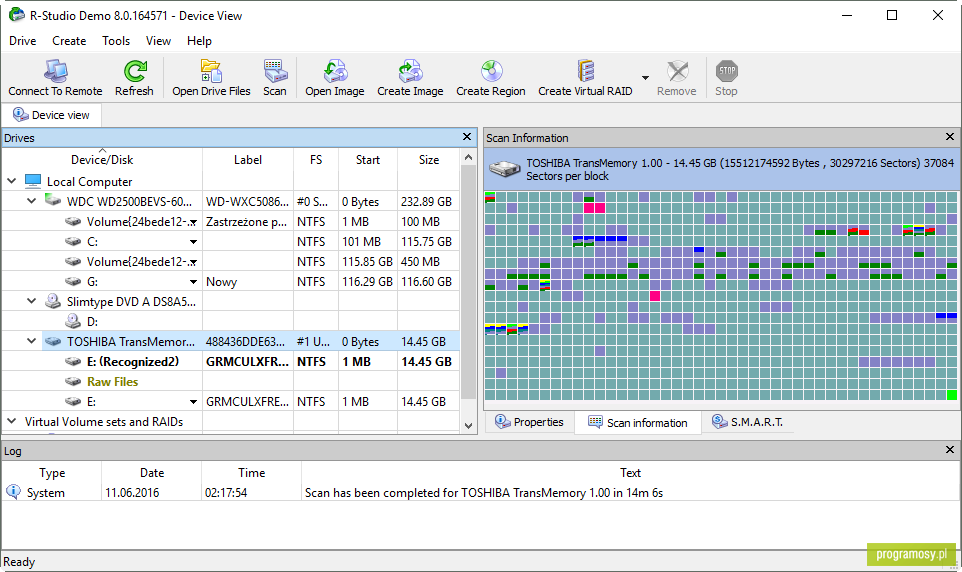Screen dimensions: 962x572
Task: Switch to the S.M.A.R.T. tab
Action: [747, 422]
